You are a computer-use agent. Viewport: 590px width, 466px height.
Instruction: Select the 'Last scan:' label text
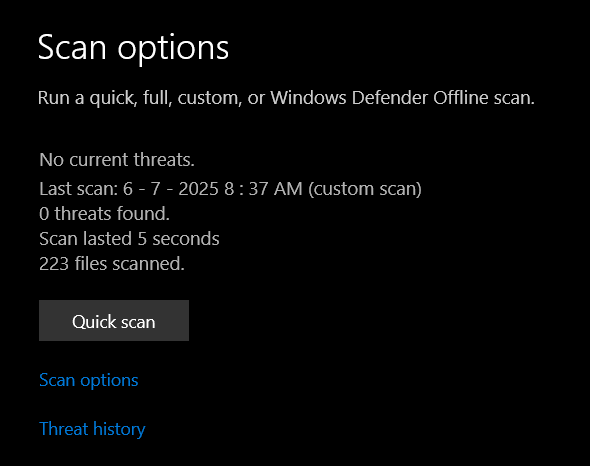pos(79,189)
